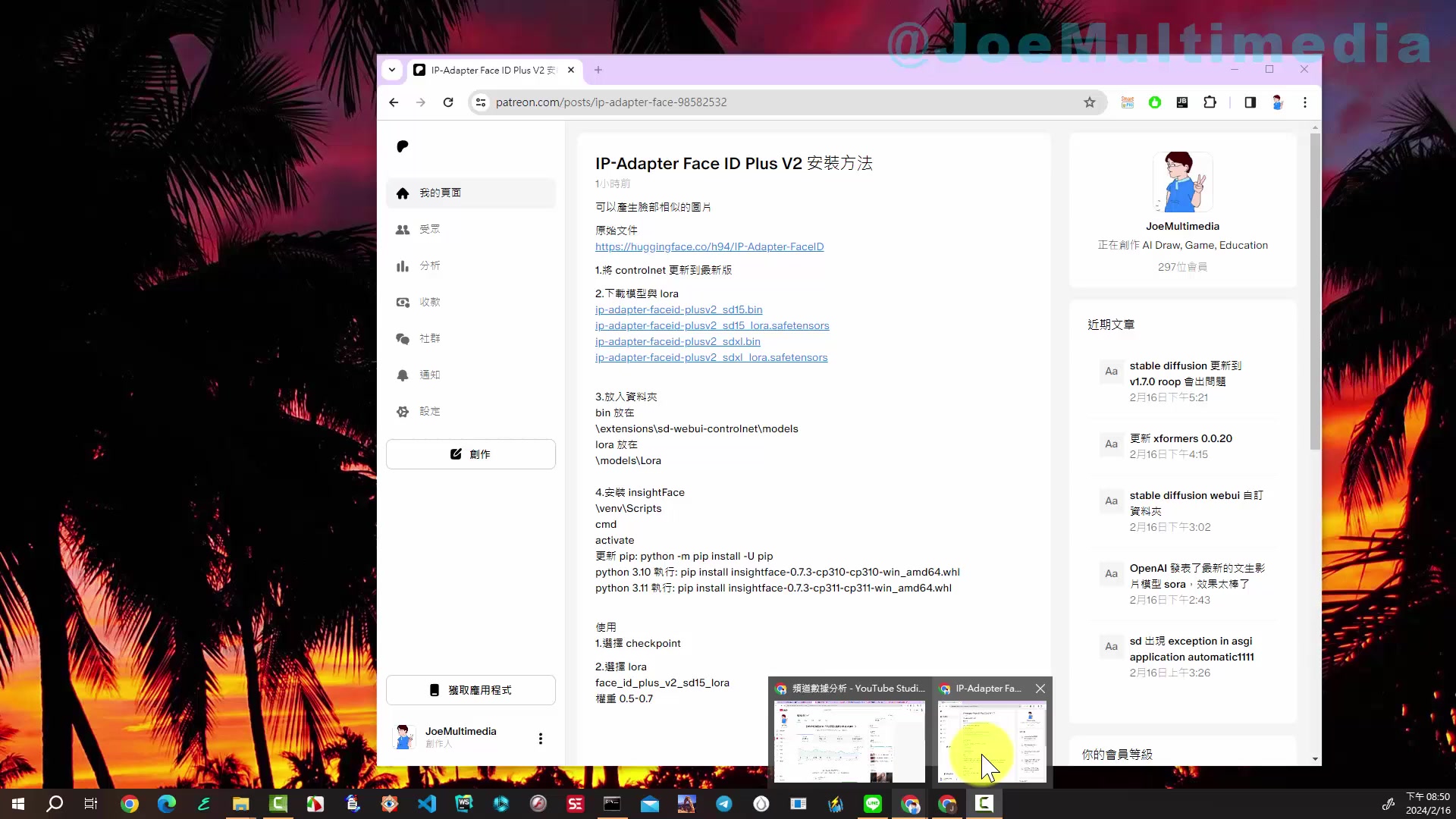Open JoeMultimedia account options menu
Image resolution: width=1456 pixels, height=819 pixels.
(541, 739)
